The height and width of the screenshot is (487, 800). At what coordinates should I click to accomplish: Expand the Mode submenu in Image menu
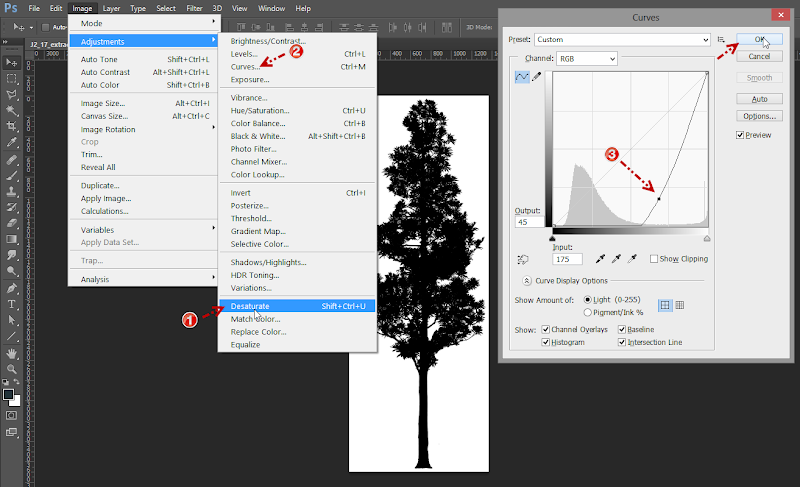click(x=144, y=23)
